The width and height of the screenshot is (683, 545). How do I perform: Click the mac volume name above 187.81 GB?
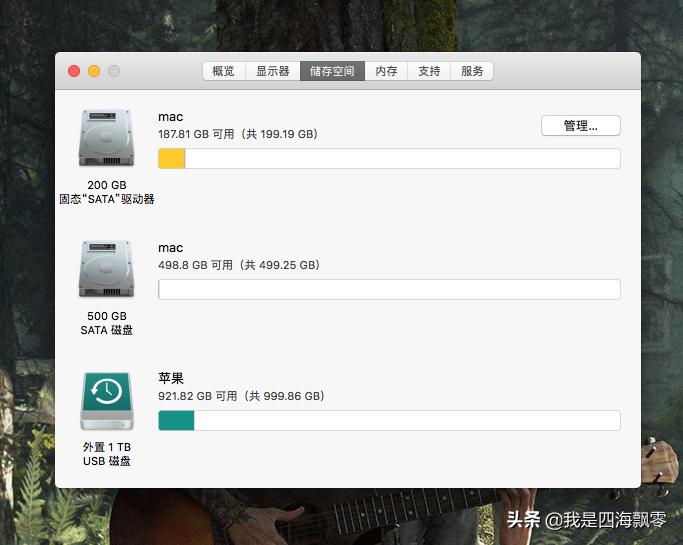[170, 117]
